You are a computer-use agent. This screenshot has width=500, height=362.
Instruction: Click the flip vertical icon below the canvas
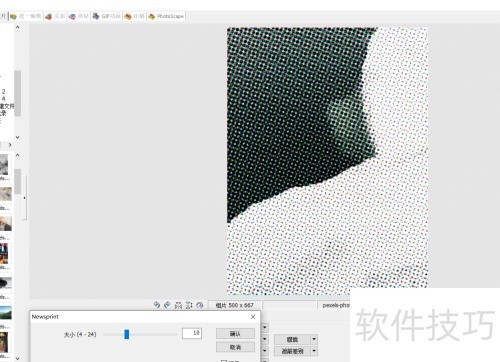(189, 305)
